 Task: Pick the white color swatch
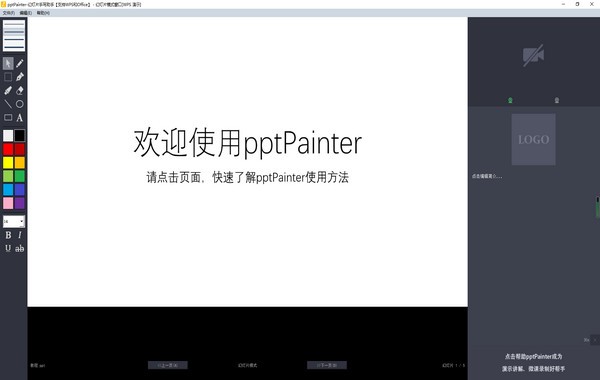pos(8,135)
